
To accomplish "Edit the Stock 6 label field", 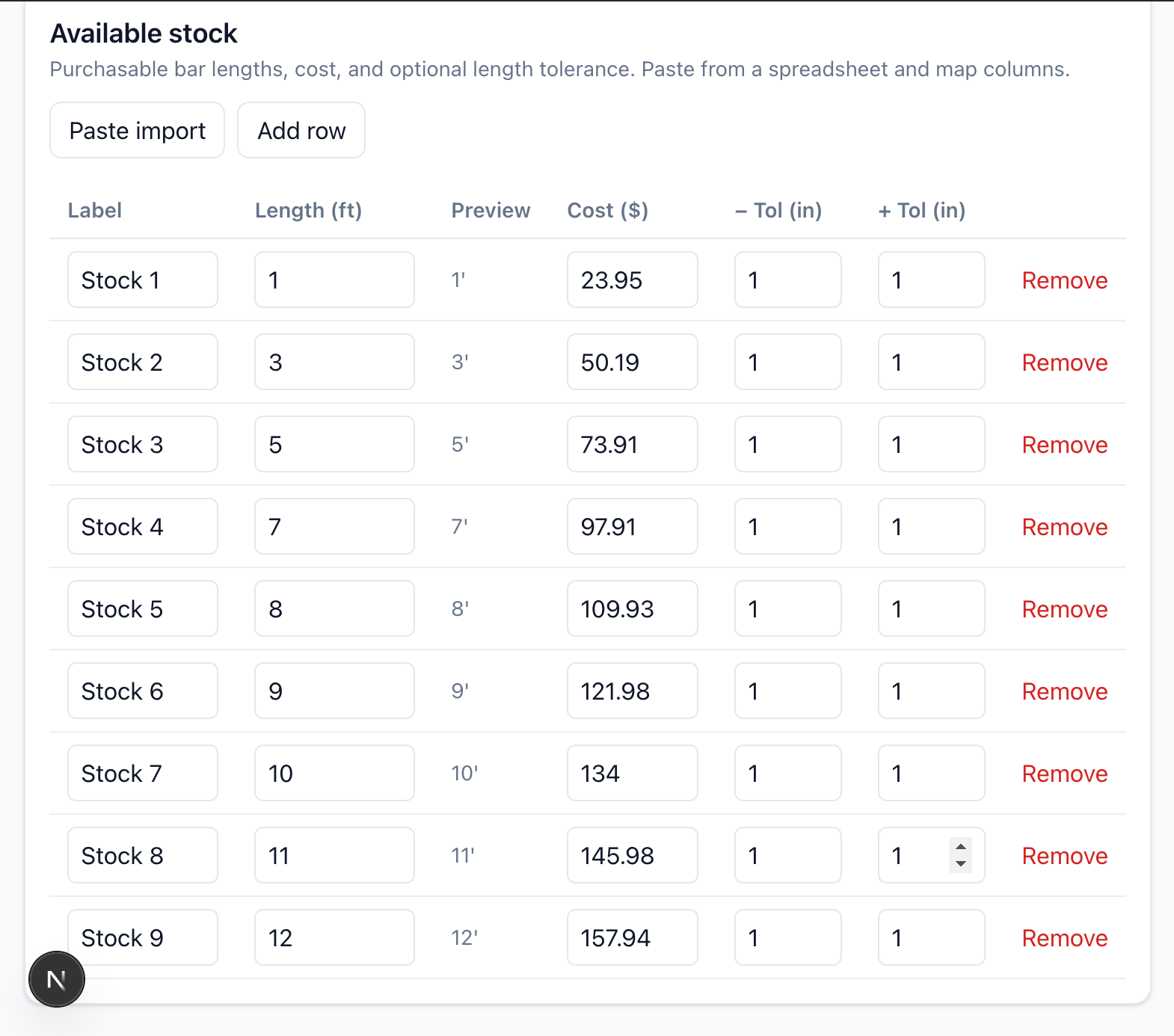I will point(143,691).
